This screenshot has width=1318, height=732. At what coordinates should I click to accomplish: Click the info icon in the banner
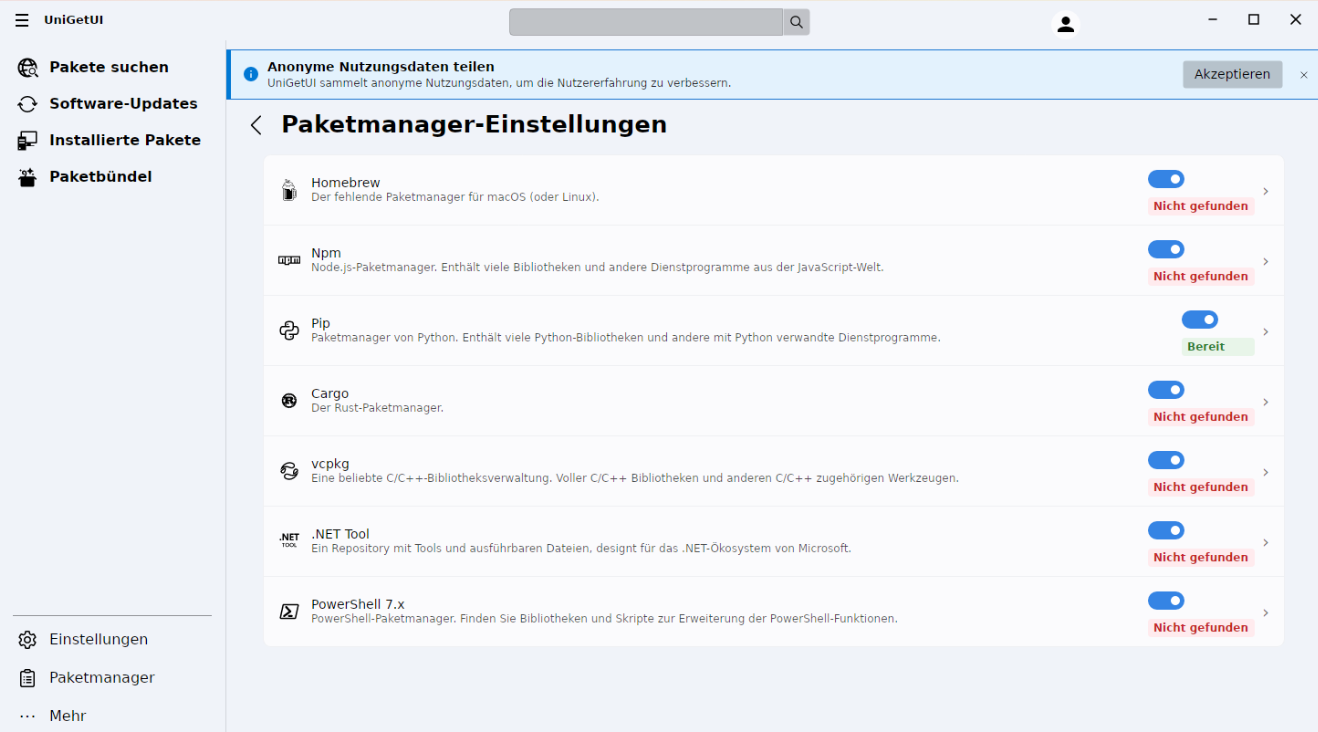(x=251, y=74)
